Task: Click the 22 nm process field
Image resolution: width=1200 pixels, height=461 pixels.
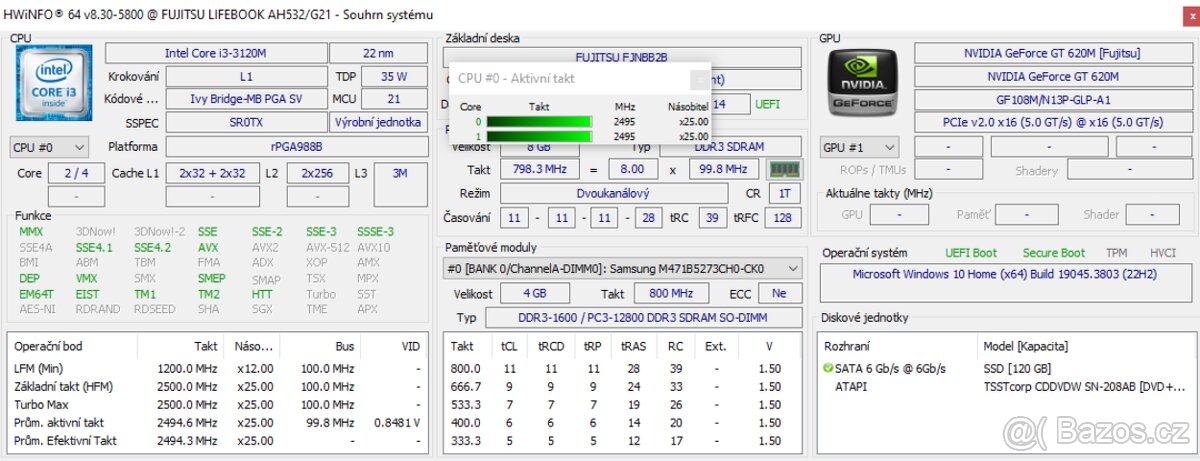Action: click(x=380, y=52)
